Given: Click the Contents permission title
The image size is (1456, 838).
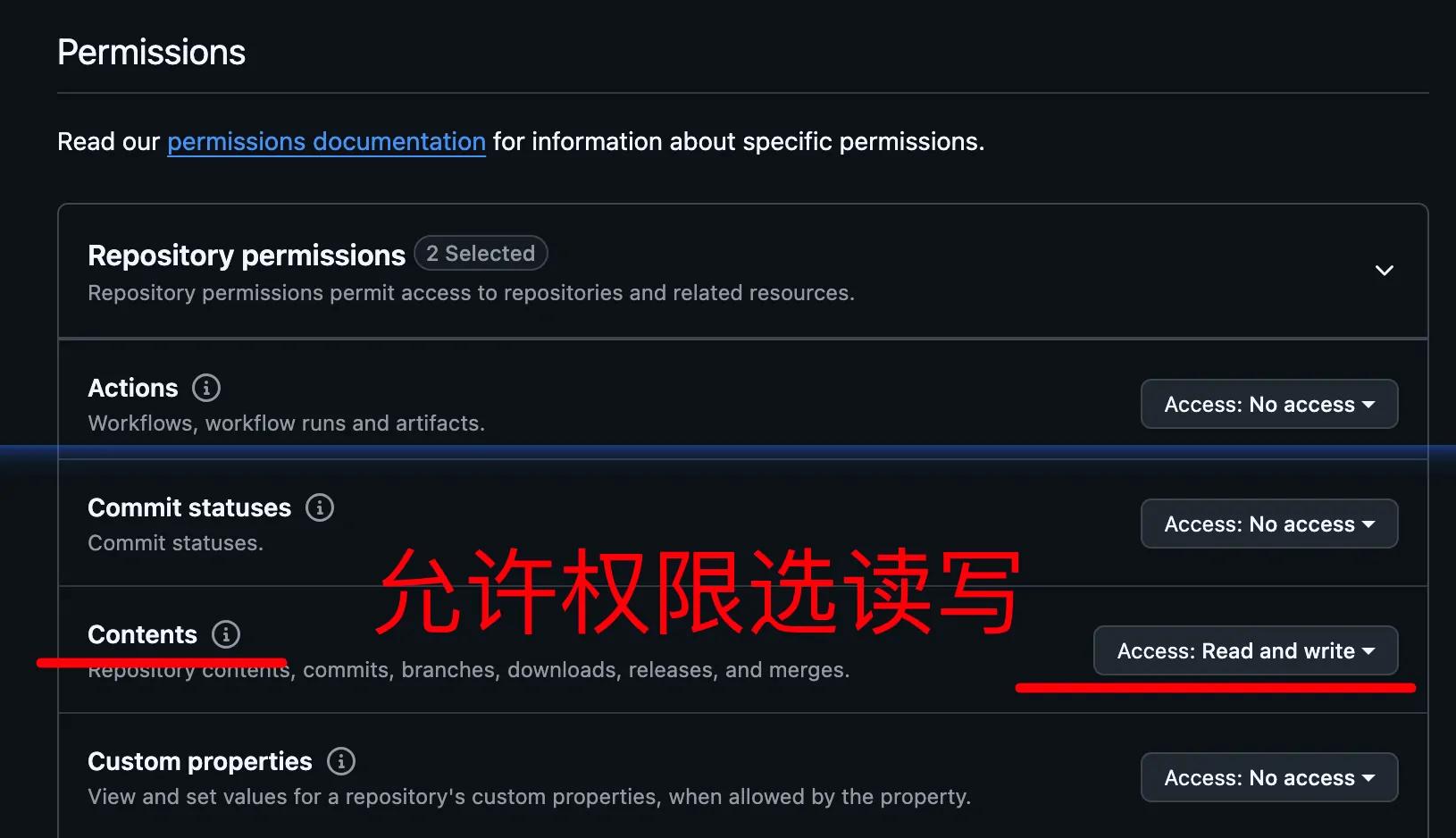Looking at the screenshot, I should coord(142,634).
